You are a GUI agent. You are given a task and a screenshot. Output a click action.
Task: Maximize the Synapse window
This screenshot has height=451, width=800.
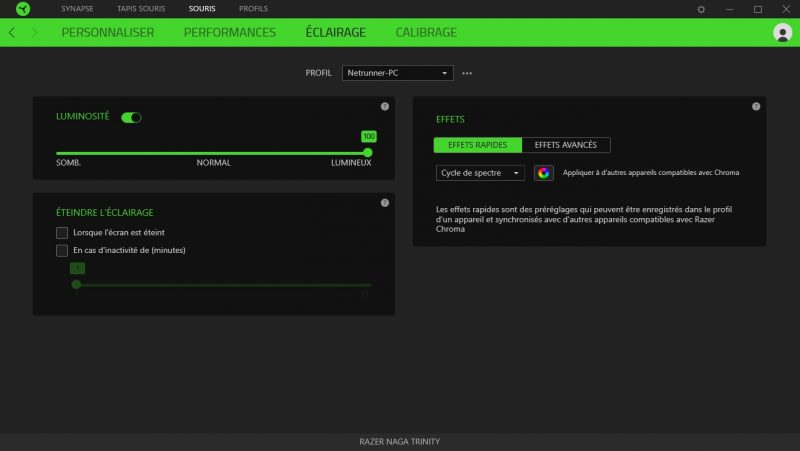[x=758, y=9]
